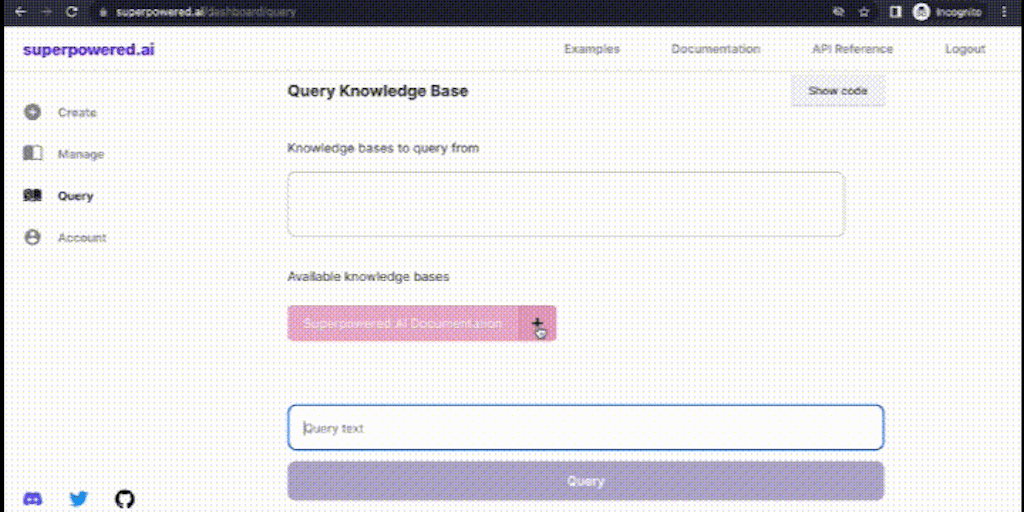This screenshot has height=512, width=1024.
Task: Go to API Reference page
Action: [852, 49]
